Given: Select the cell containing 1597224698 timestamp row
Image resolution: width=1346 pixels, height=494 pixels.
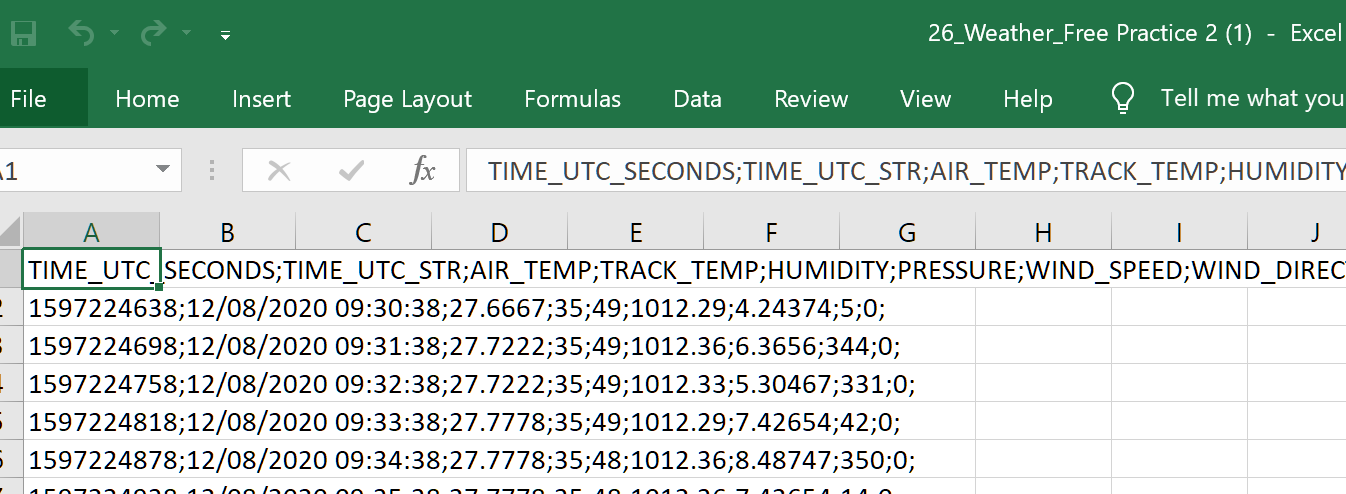Looking at the screenshot, I should 92,346.
